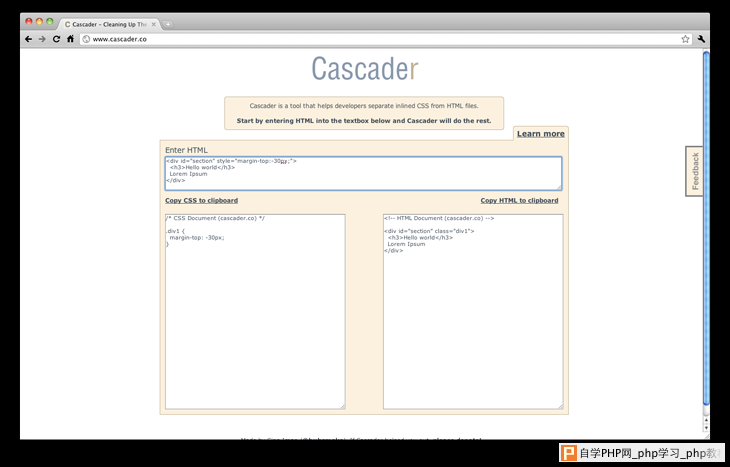Click the CSS output box resize handle
730x467 pixels.
tap(343, 406)
